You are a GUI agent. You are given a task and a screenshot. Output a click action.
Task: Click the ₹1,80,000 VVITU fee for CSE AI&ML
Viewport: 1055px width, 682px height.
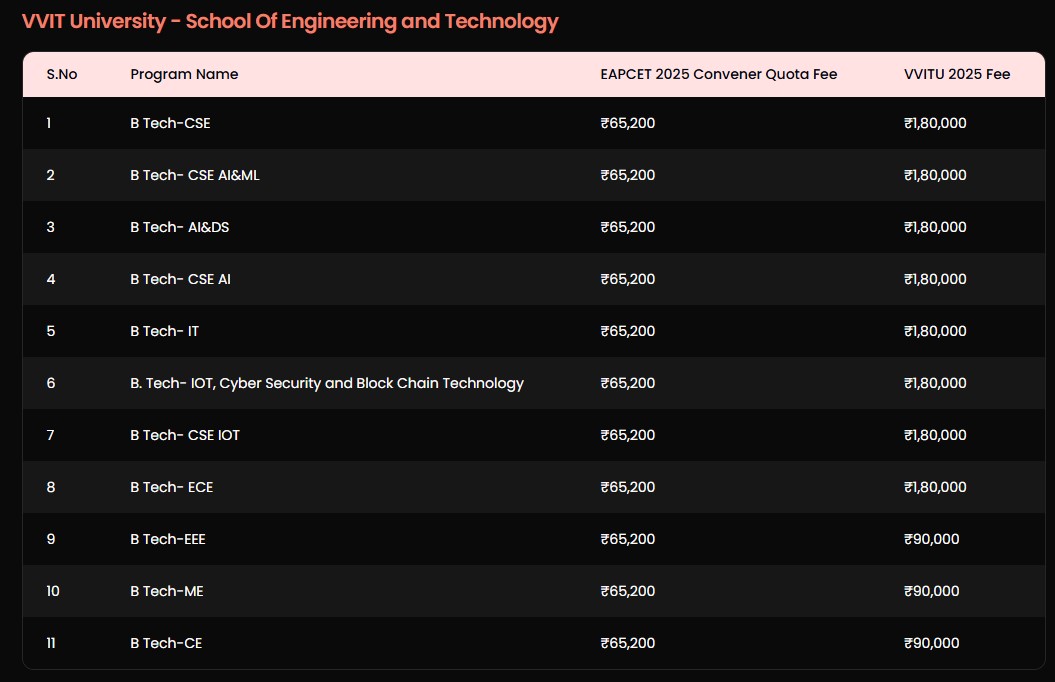(x=935, y=175)
